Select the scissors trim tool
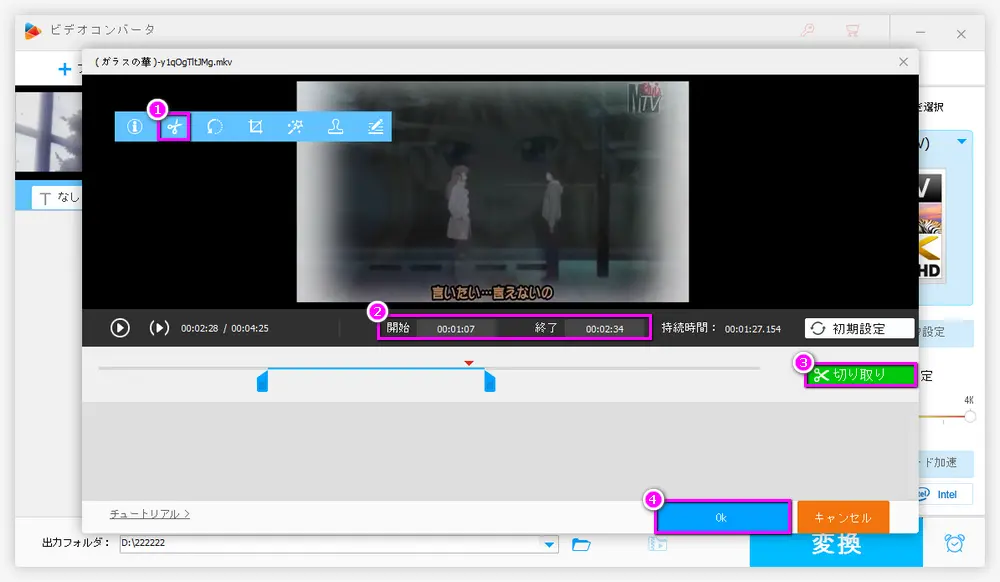The image size is (1000, 582). pos(174,127)
